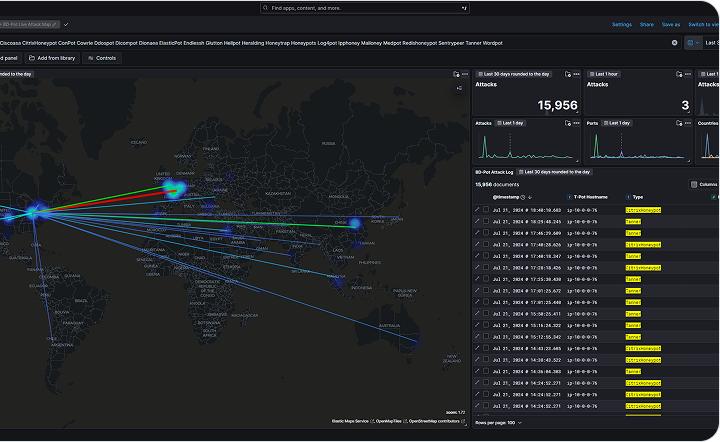Viewport: 720px width, 442px height.
Task: Select checkbox for the 18:25:48.245 row
Action: pos(486,221)
